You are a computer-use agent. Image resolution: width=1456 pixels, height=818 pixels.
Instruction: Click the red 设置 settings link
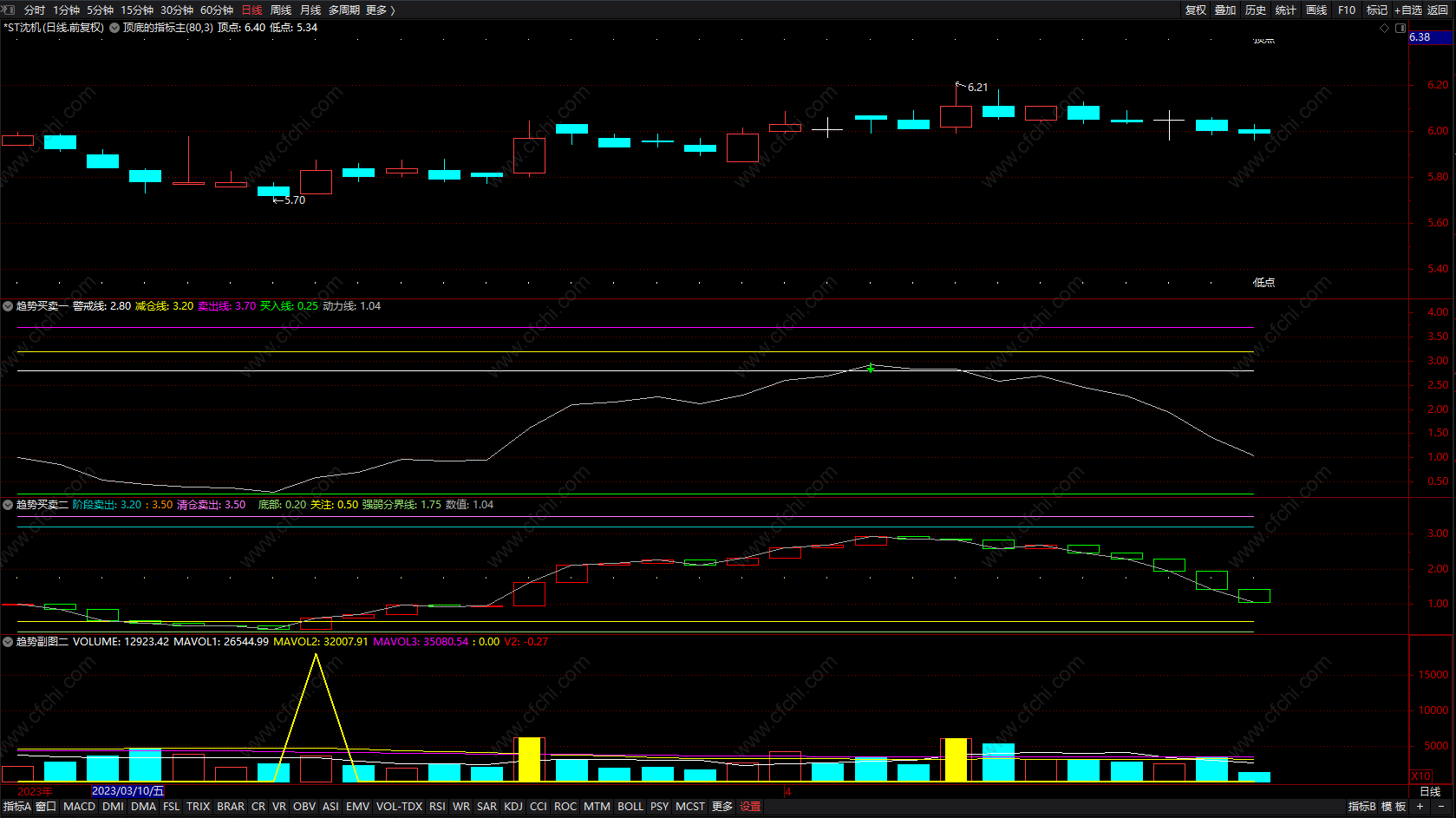click(750, 807)
